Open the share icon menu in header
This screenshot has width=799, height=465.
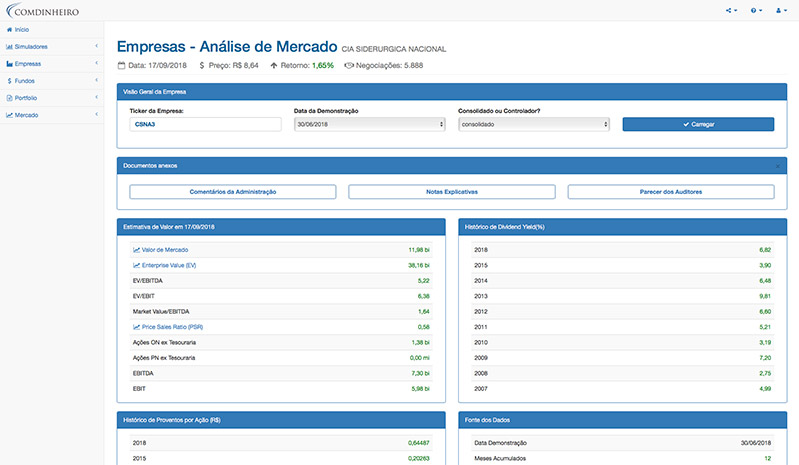[731, 10]
